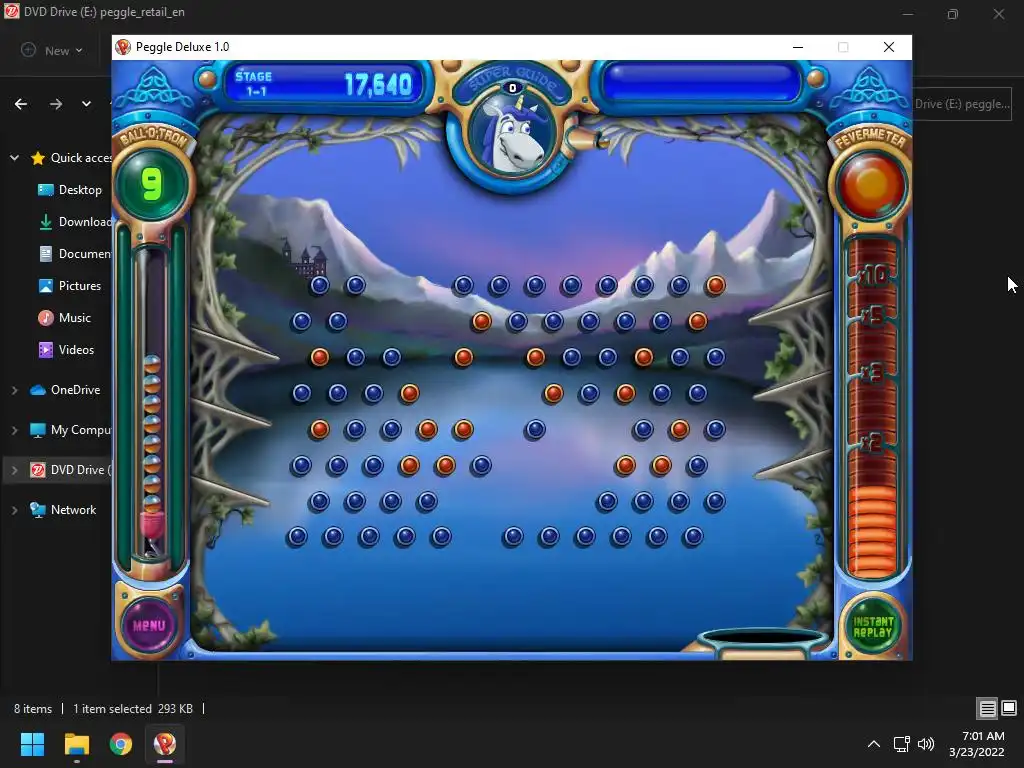The height and width of the screenshot is (768, 1024).
Task: Click the Music folder icon
Action: click(46, 318)
